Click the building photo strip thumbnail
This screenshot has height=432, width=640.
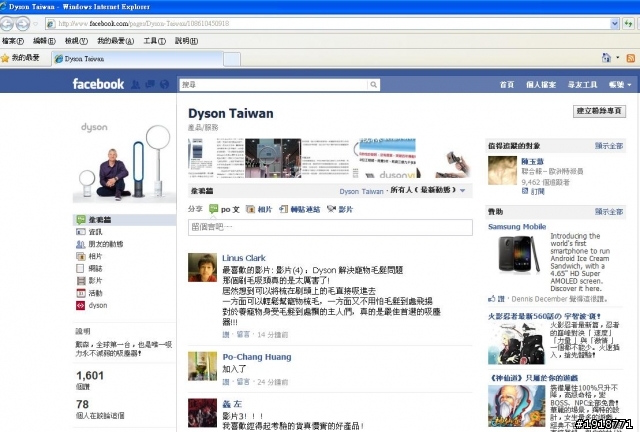[273, 158]
